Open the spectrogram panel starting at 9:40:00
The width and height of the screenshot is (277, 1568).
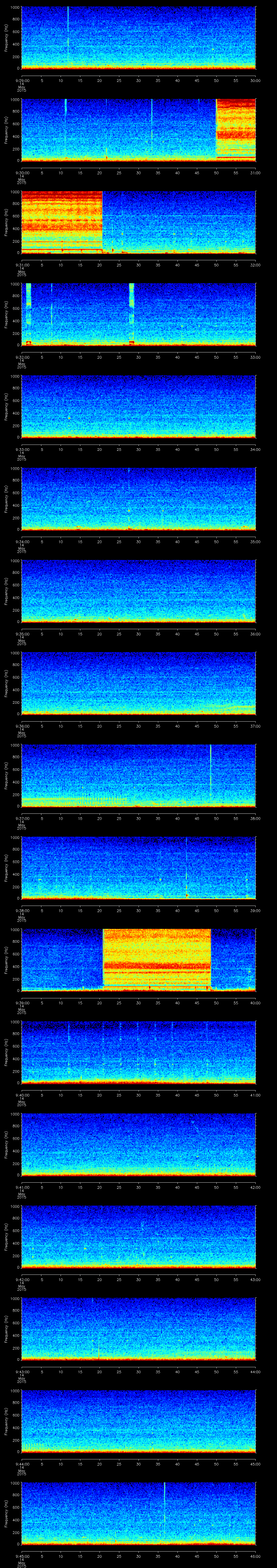tap(139, 1052)
